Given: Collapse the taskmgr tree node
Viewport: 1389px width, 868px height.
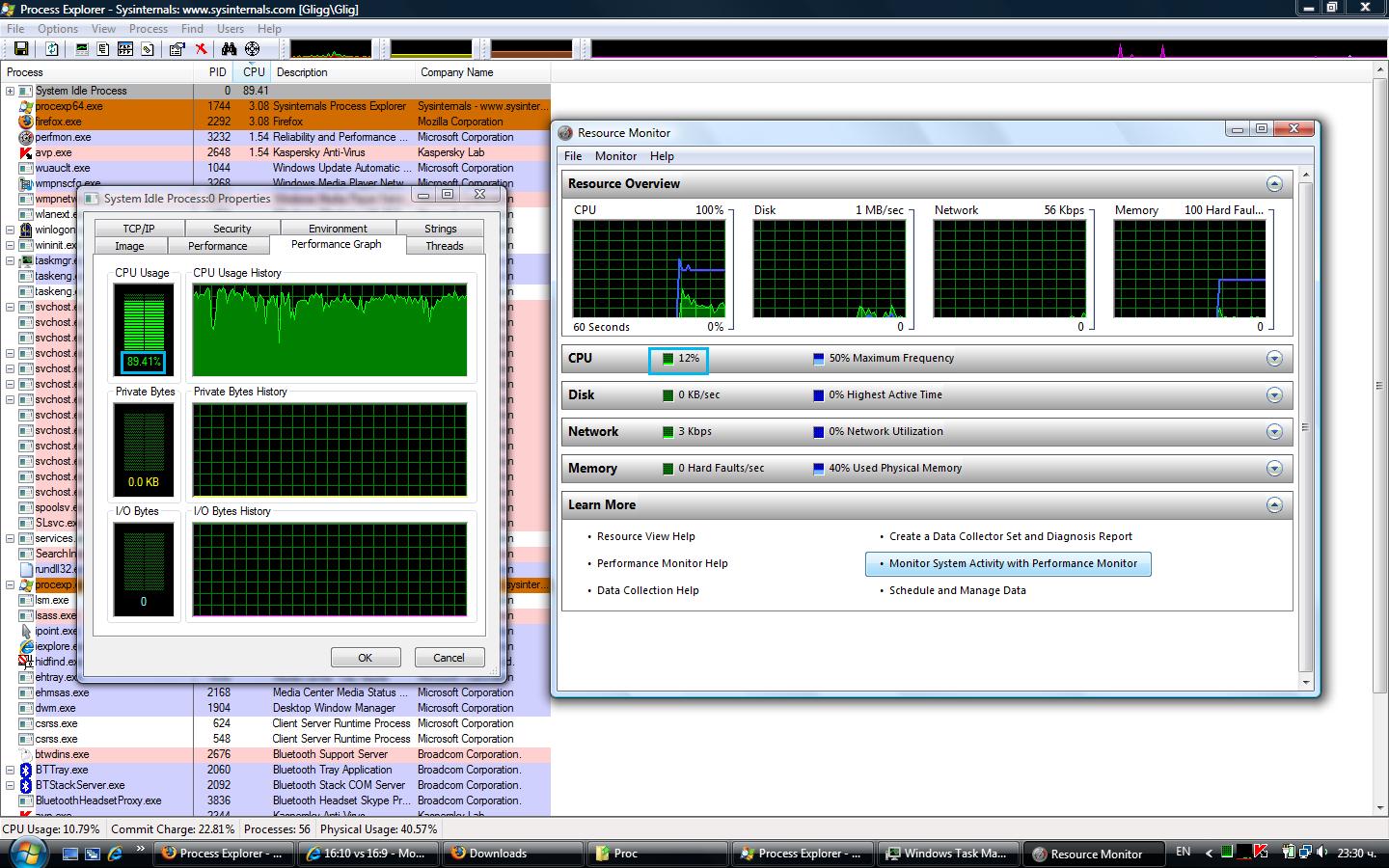Looking at the screenshot, I should [10, 260].
